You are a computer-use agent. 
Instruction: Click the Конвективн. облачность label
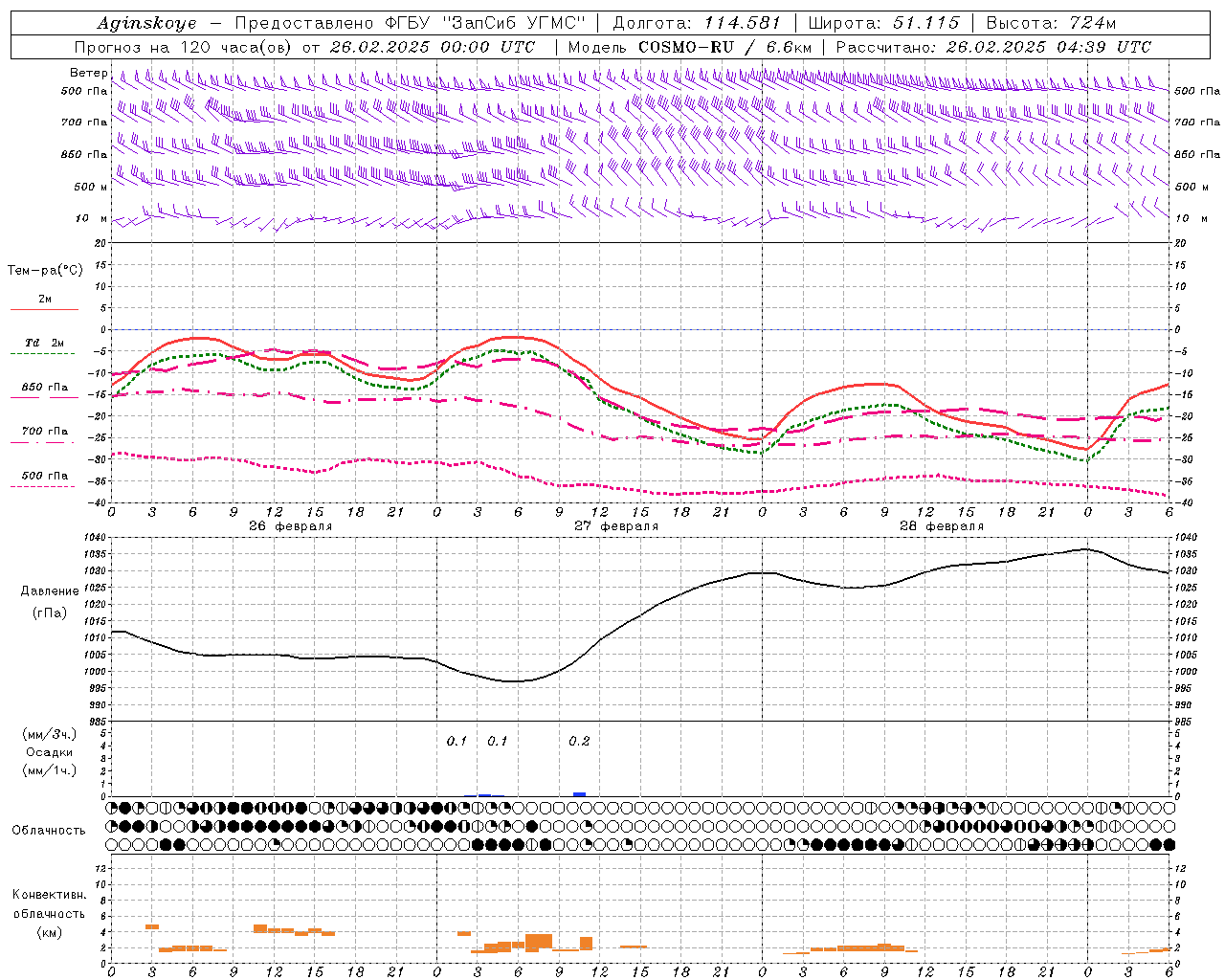pyautogui.click(x=49, y=913)
